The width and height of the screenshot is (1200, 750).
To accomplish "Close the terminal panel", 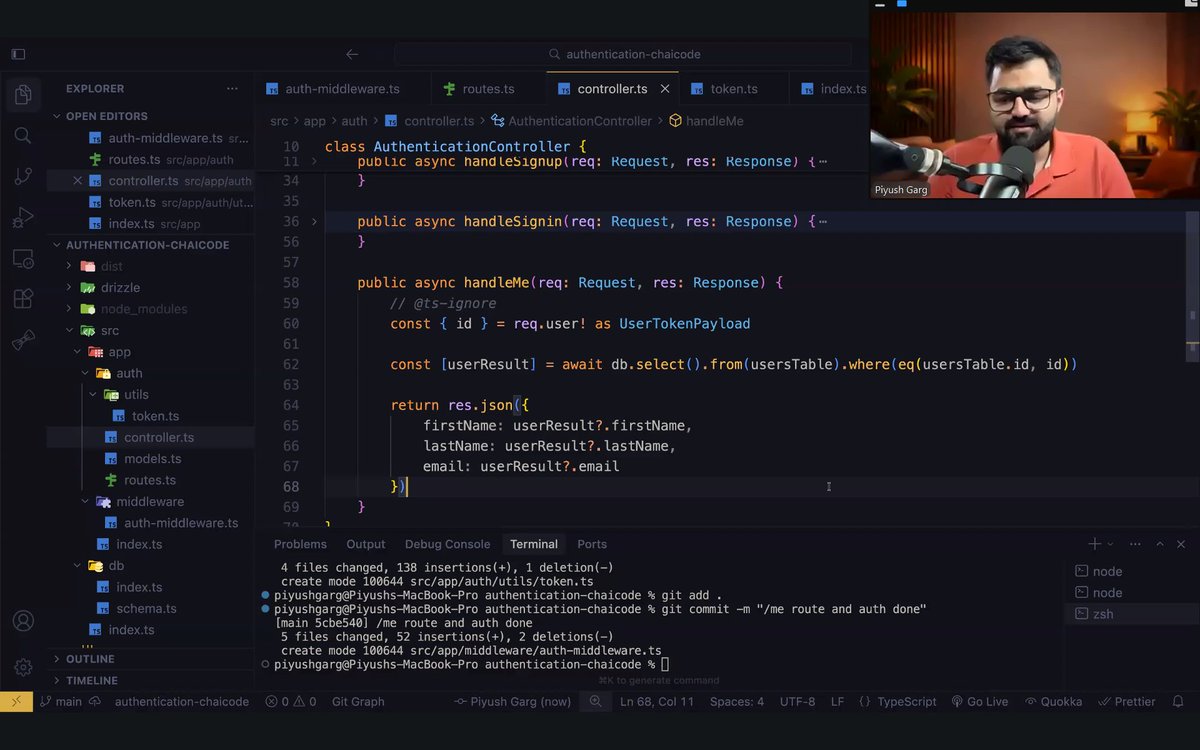I will click(x=1181, y=544).
